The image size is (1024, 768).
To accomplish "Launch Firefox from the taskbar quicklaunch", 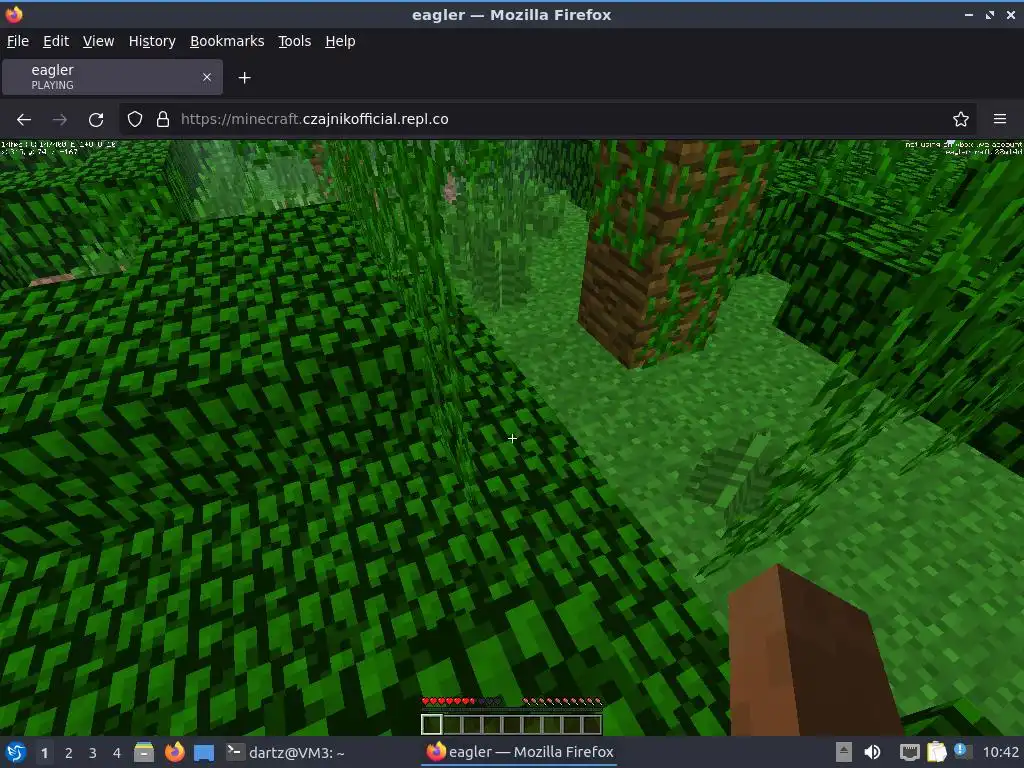I will (x=174, y=752).
